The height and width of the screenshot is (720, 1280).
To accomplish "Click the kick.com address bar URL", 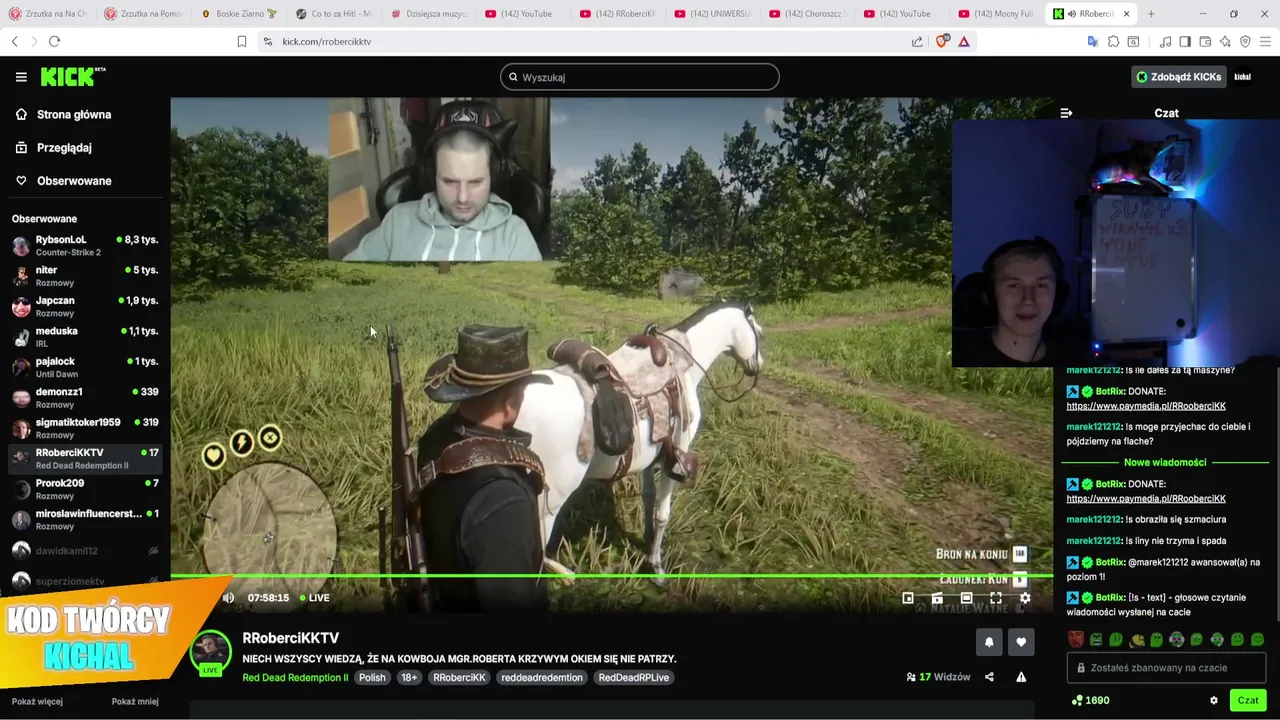I will click(327, 41).
